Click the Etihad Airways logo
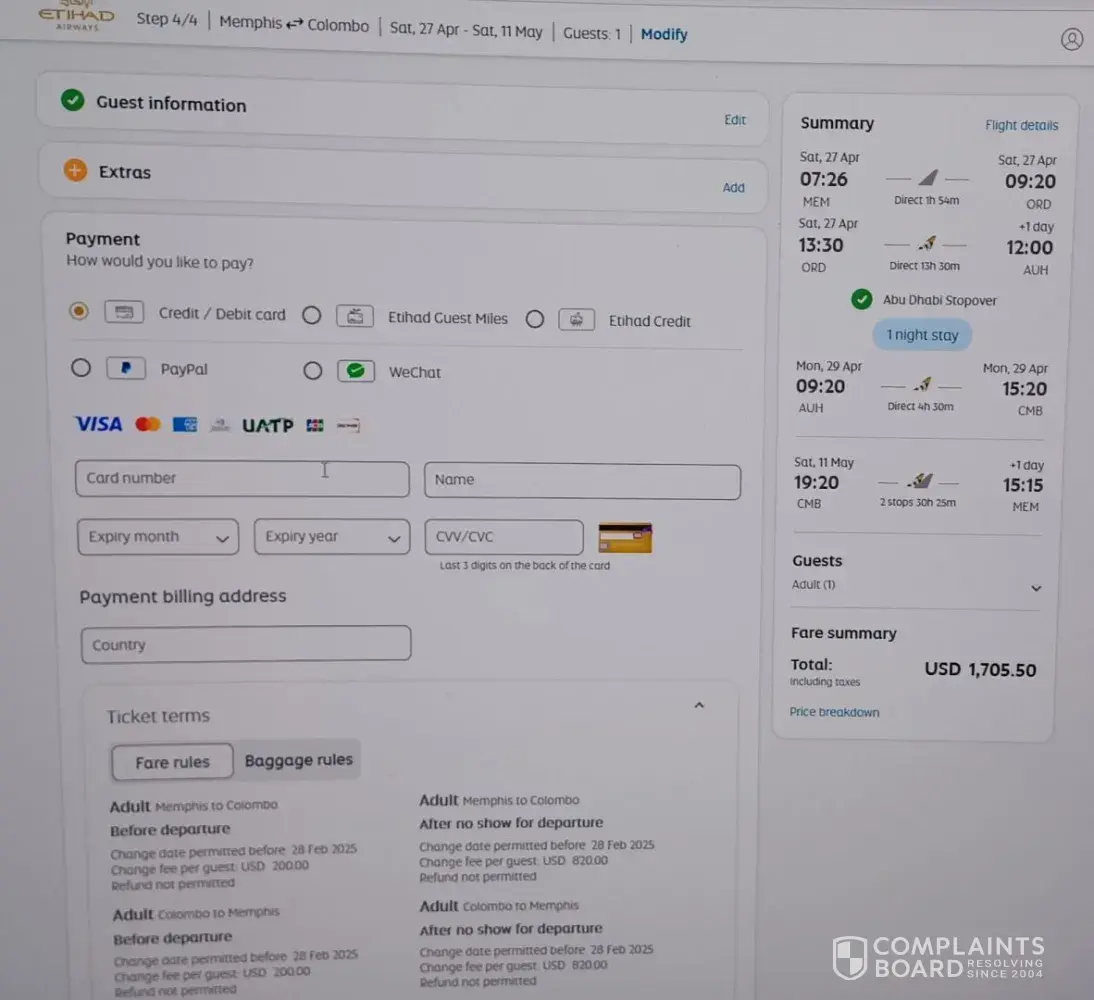This screenshot has height=1000, width=1094. 76,15
